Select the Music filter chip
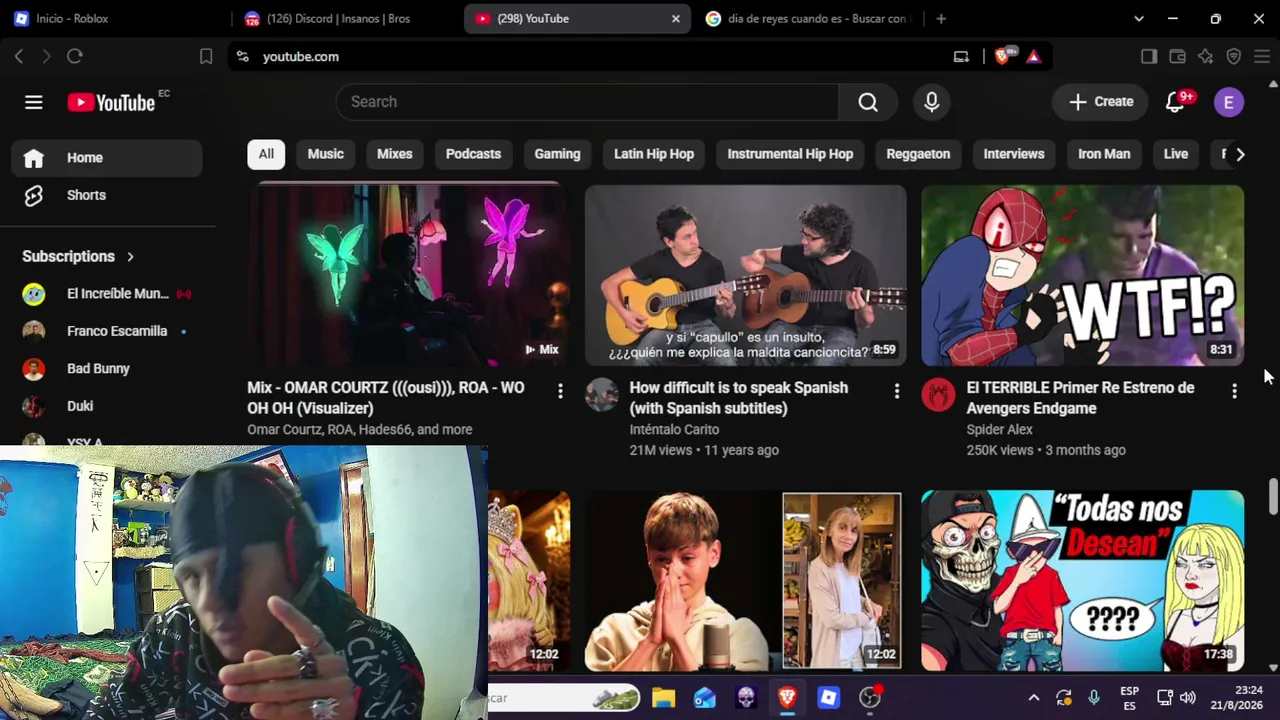Image resolution: width=1280 pixels, height=720 pixels. pos(325,154)
